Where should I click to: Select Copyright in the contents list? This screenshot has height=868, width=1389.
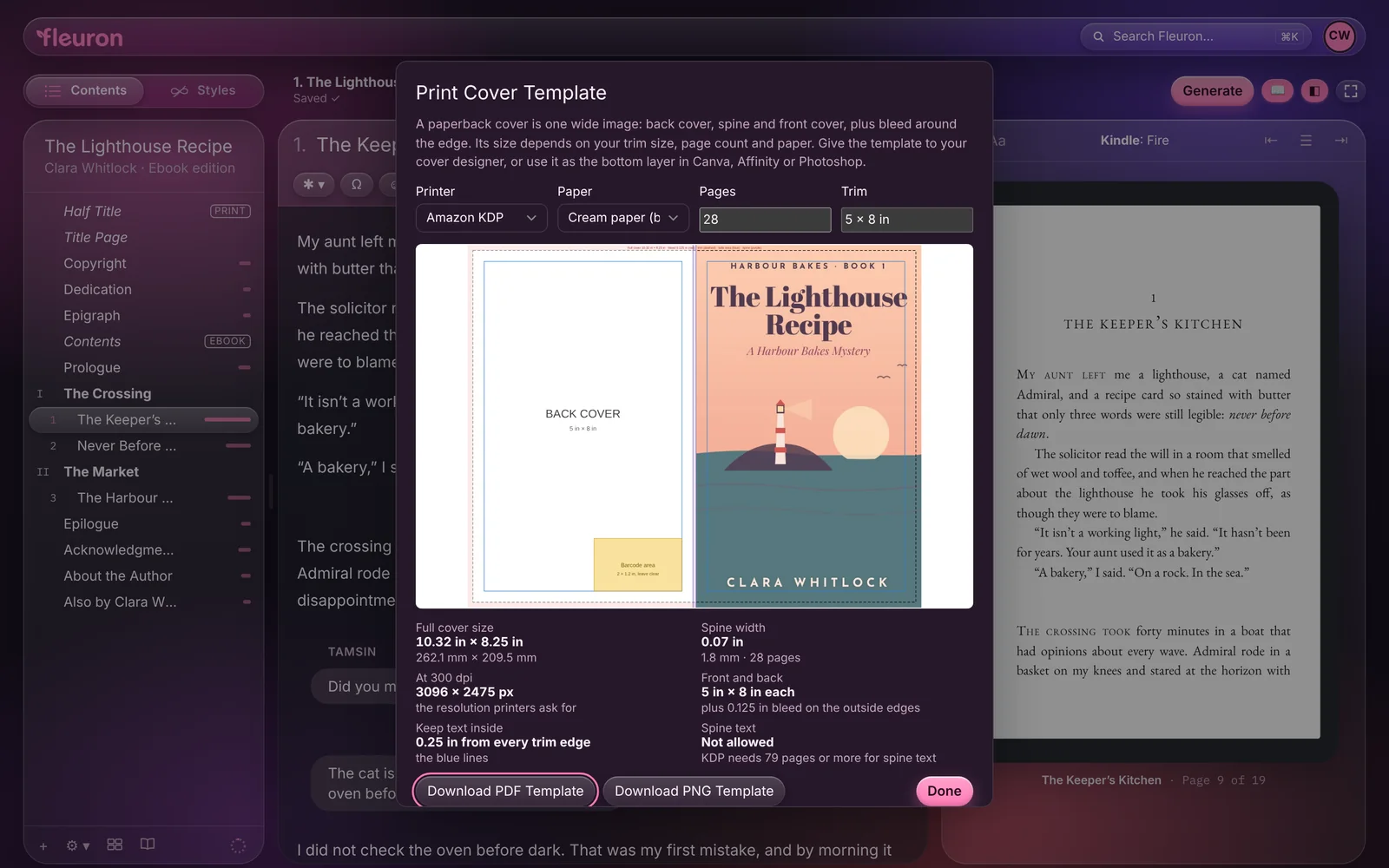click(x=144, y=263)
